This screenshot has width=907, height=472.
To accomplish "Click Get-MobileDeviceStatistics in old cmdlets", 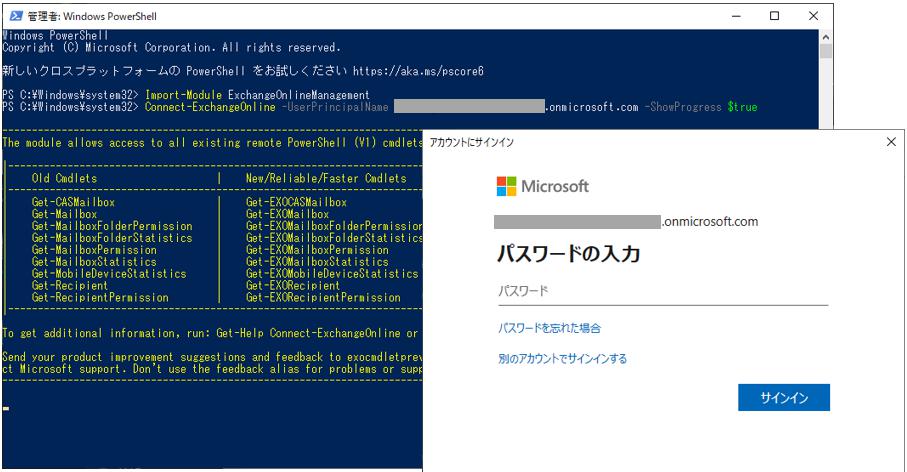I will 109,274.
